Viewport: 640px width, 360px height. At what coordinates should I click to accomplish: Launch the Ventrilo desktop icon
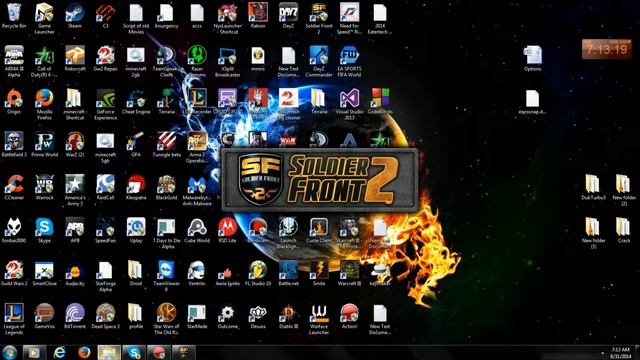pyautogui.click(x=197, y=273)
